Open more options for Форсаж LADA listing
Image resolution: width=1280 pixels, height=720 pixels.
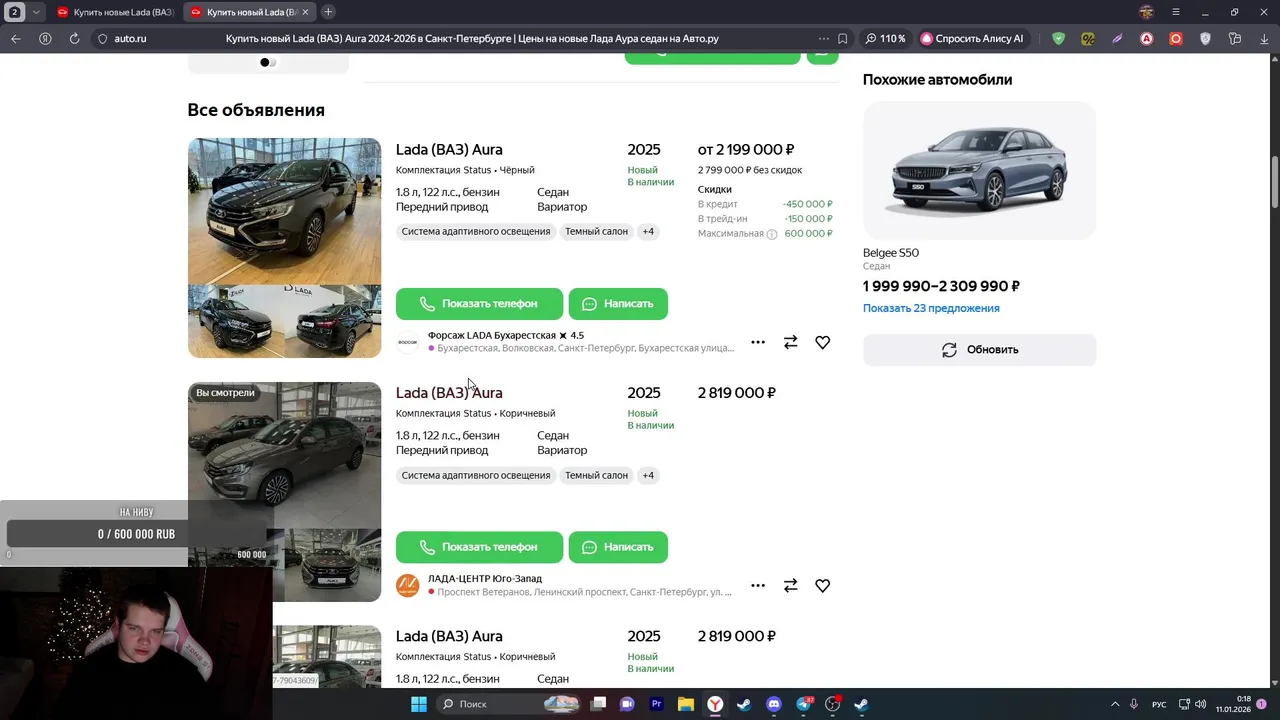tap(758, 342)
